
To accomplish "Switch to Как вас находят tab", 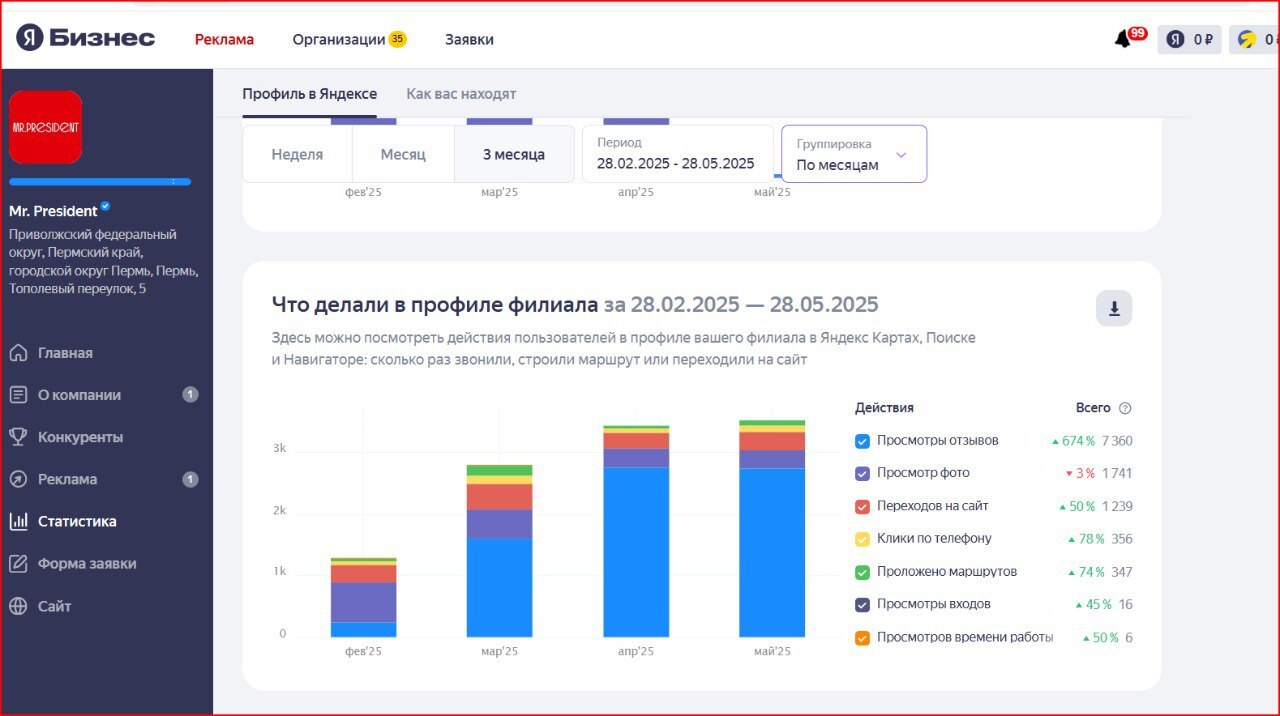I will (x=461, y=94).
